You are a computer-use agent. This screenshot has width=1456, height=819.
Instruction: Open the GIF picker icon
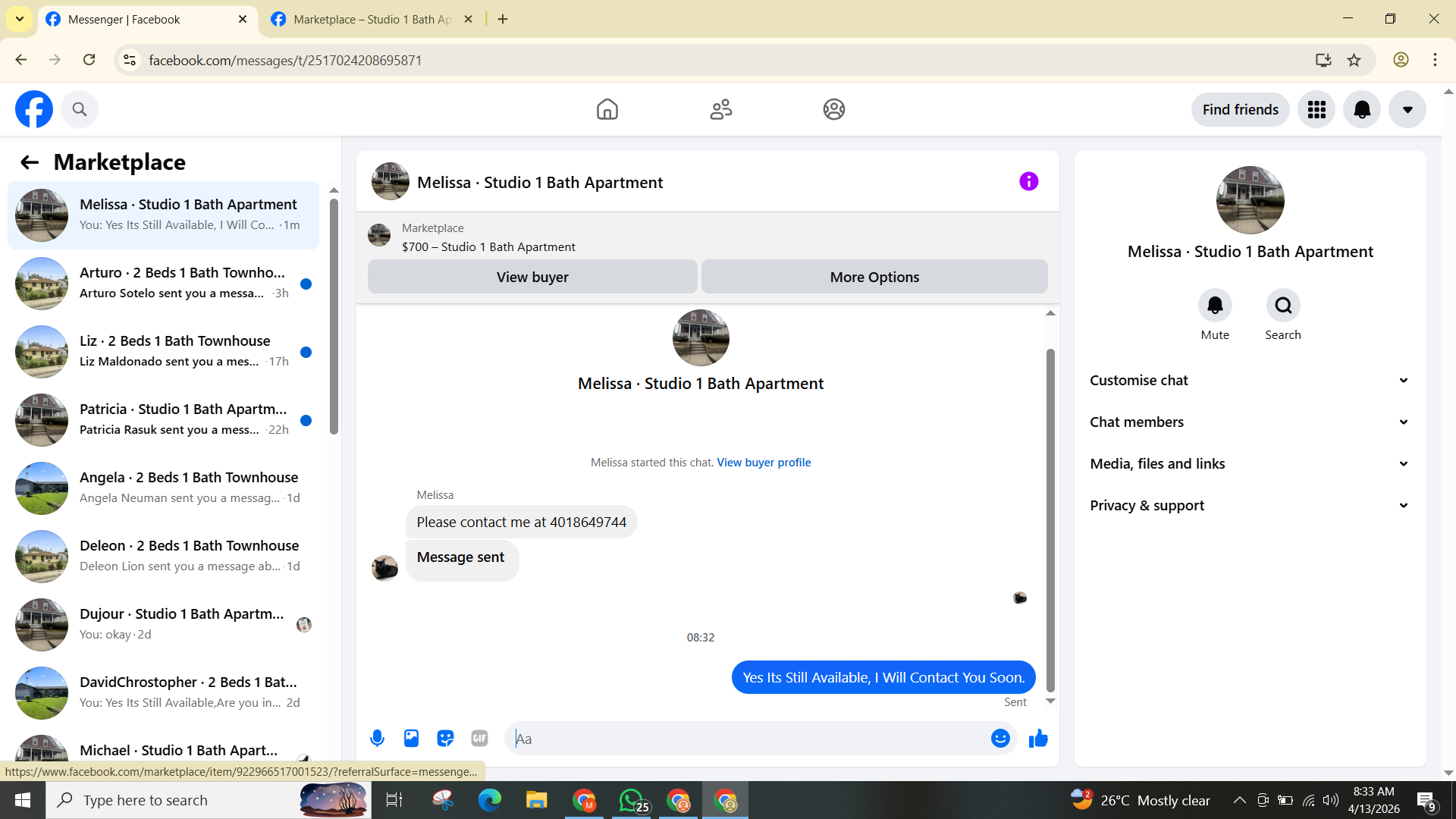pos(479,738)
